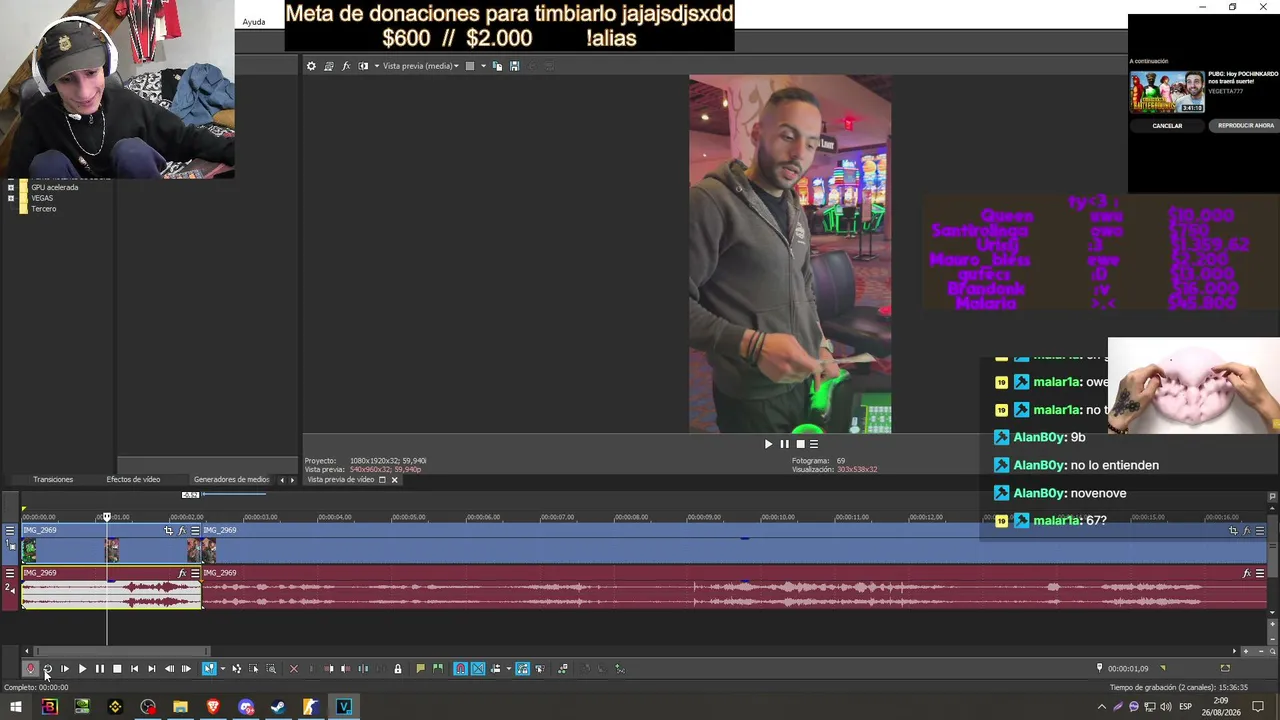Select the Envelope edit tool

click(236, 669)
